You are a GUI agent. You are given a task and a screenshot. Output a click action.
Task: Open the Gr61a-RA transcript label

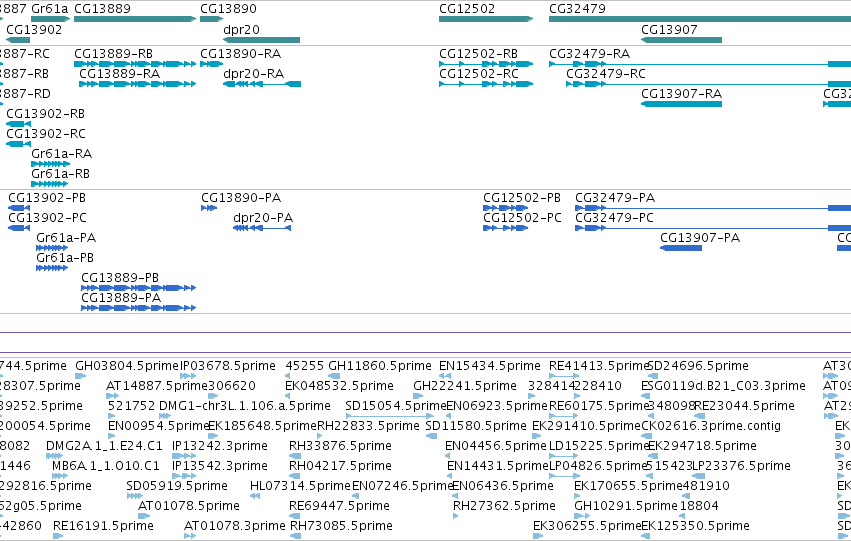click(x=61, y=154)
